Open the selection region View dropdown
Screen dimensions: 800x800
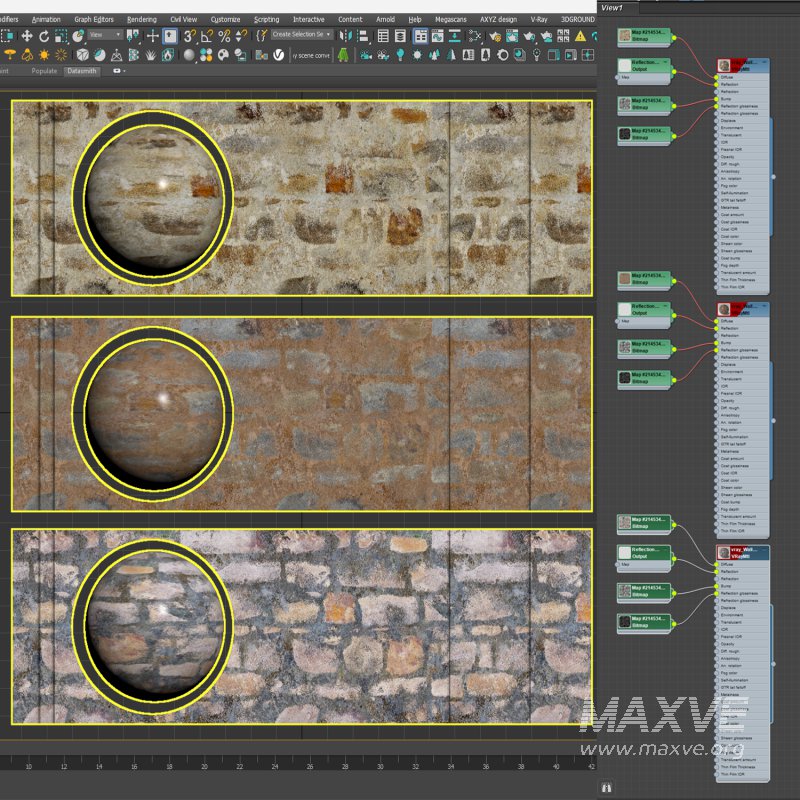(x=105, y=36)
